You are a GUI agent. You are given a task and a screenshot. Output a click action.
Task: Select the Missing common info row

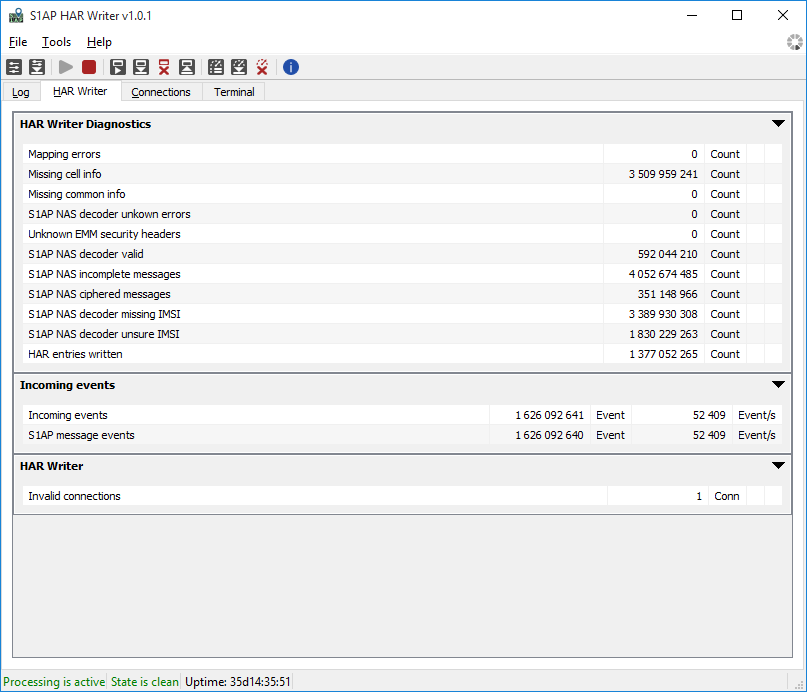point(402,194)
